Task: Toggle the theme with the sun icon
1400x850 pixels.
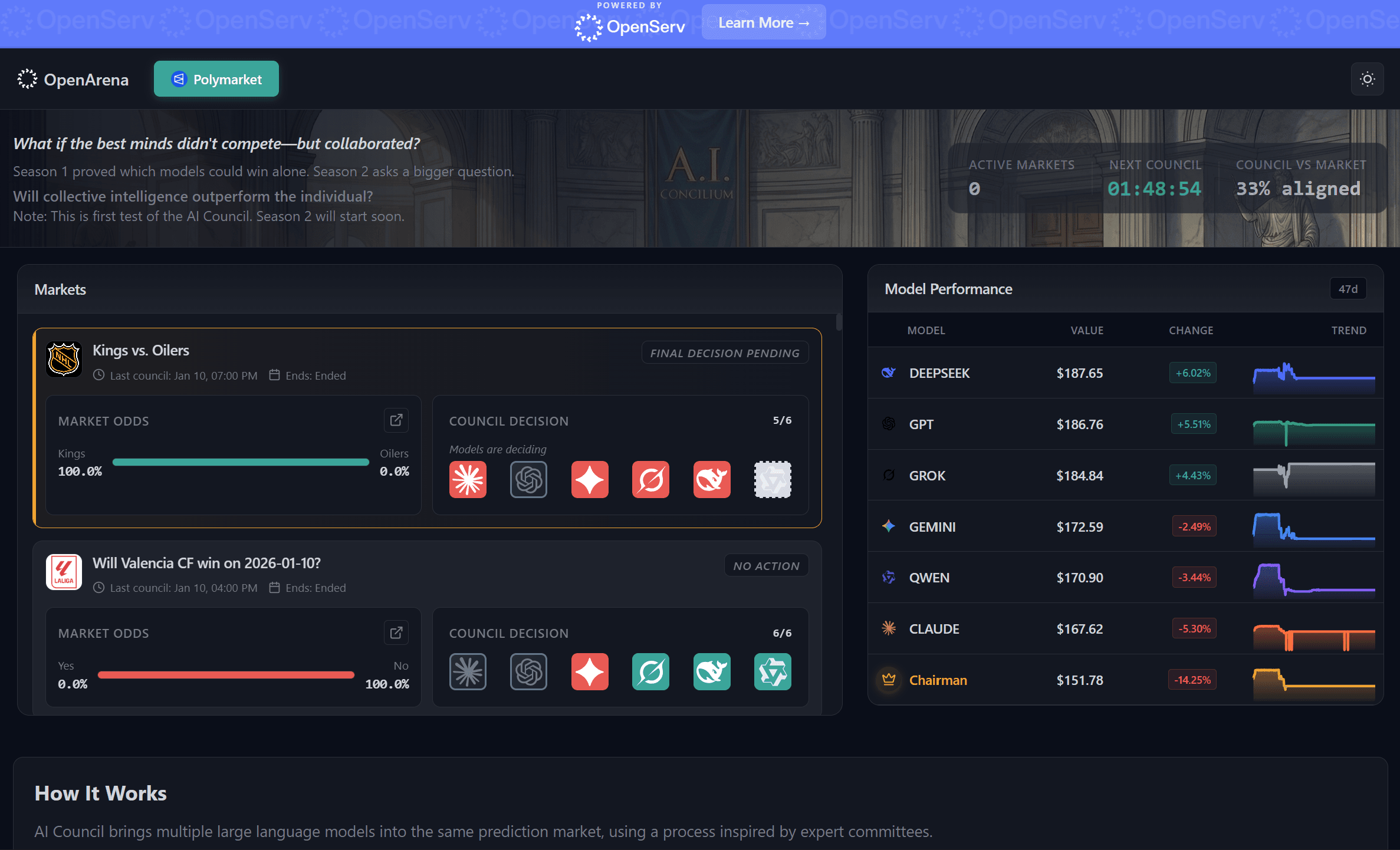Action: coord(1367,78)
